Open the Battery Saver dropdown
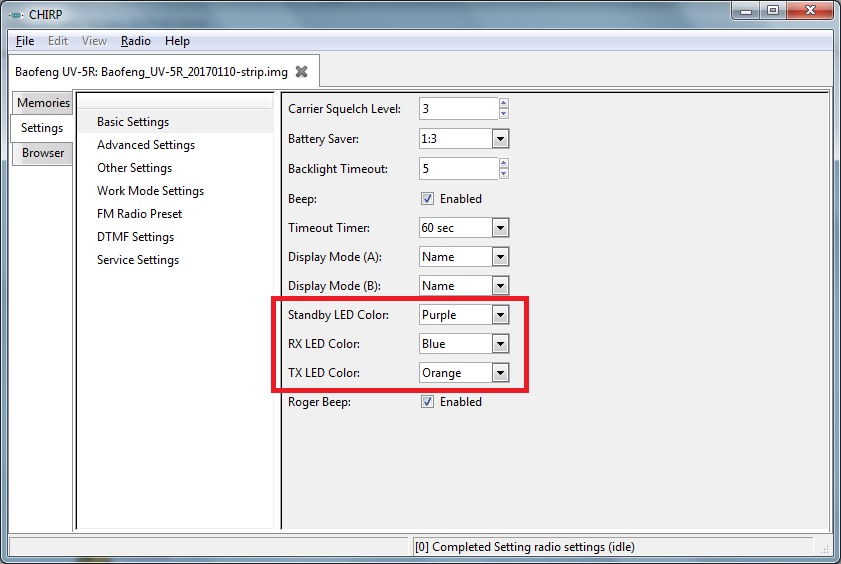The image size is (841, 564). tap(500, 139)
